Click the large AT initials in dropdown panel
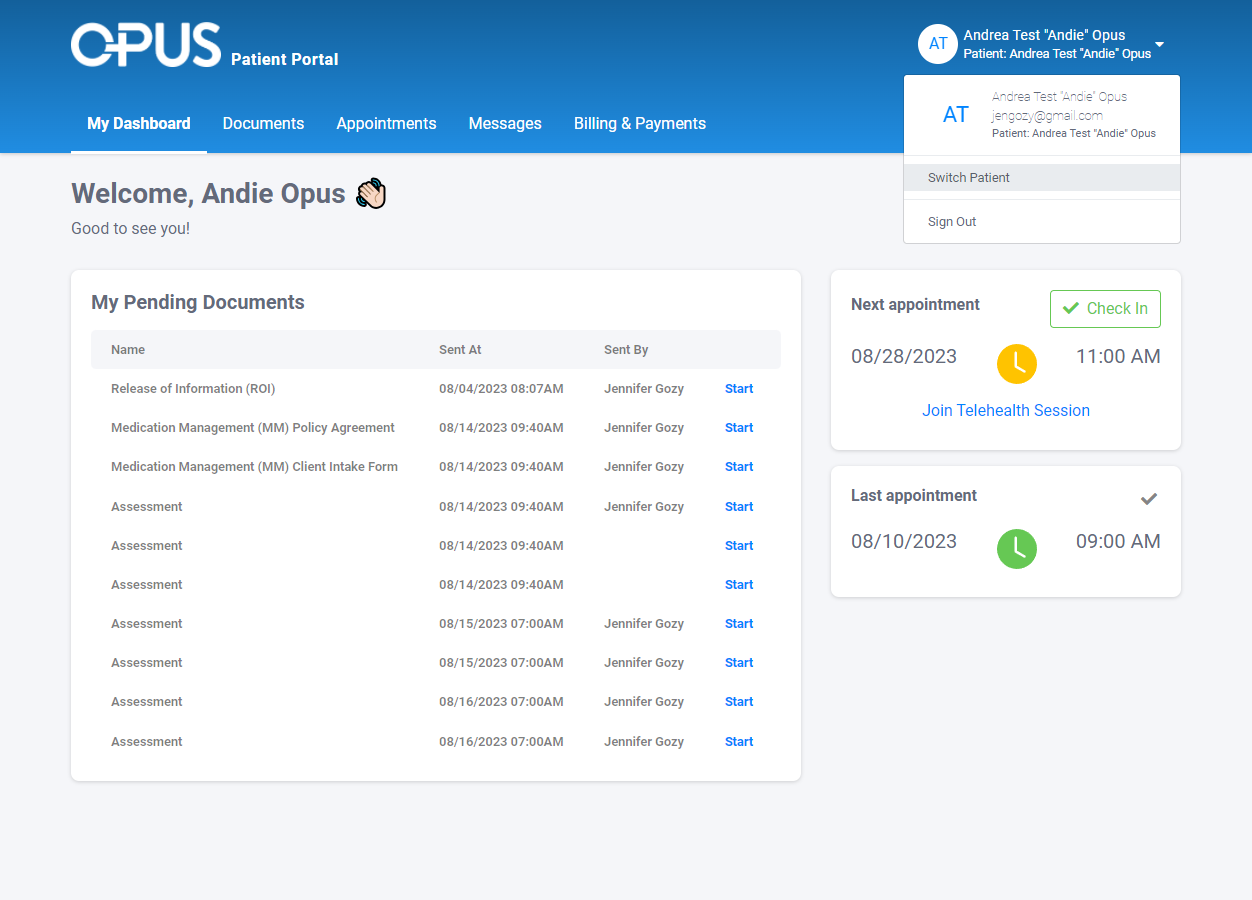Viewport: 1252px width, 900px height. pos(956,115)
